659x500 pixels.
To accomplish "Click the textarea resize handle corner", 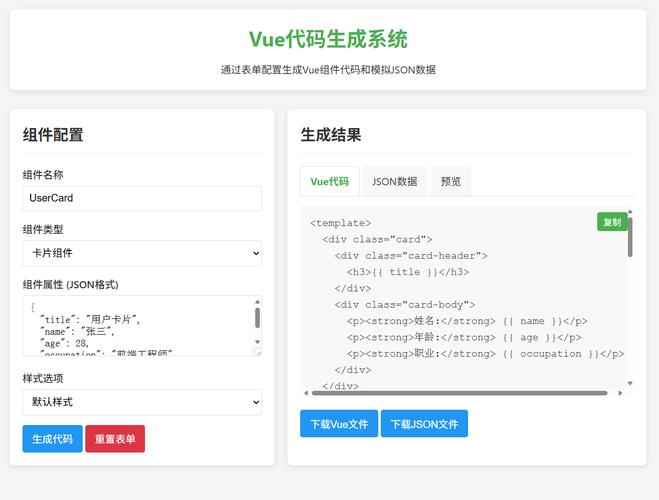I will [257, 352].
